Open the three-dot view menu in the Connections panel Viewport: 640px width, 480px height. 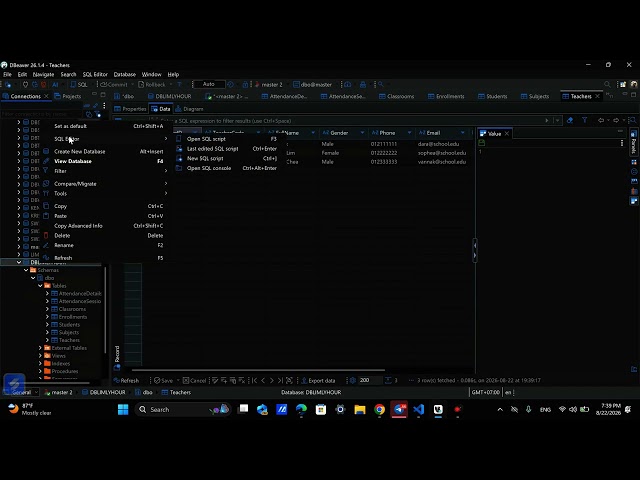[104, 106]
